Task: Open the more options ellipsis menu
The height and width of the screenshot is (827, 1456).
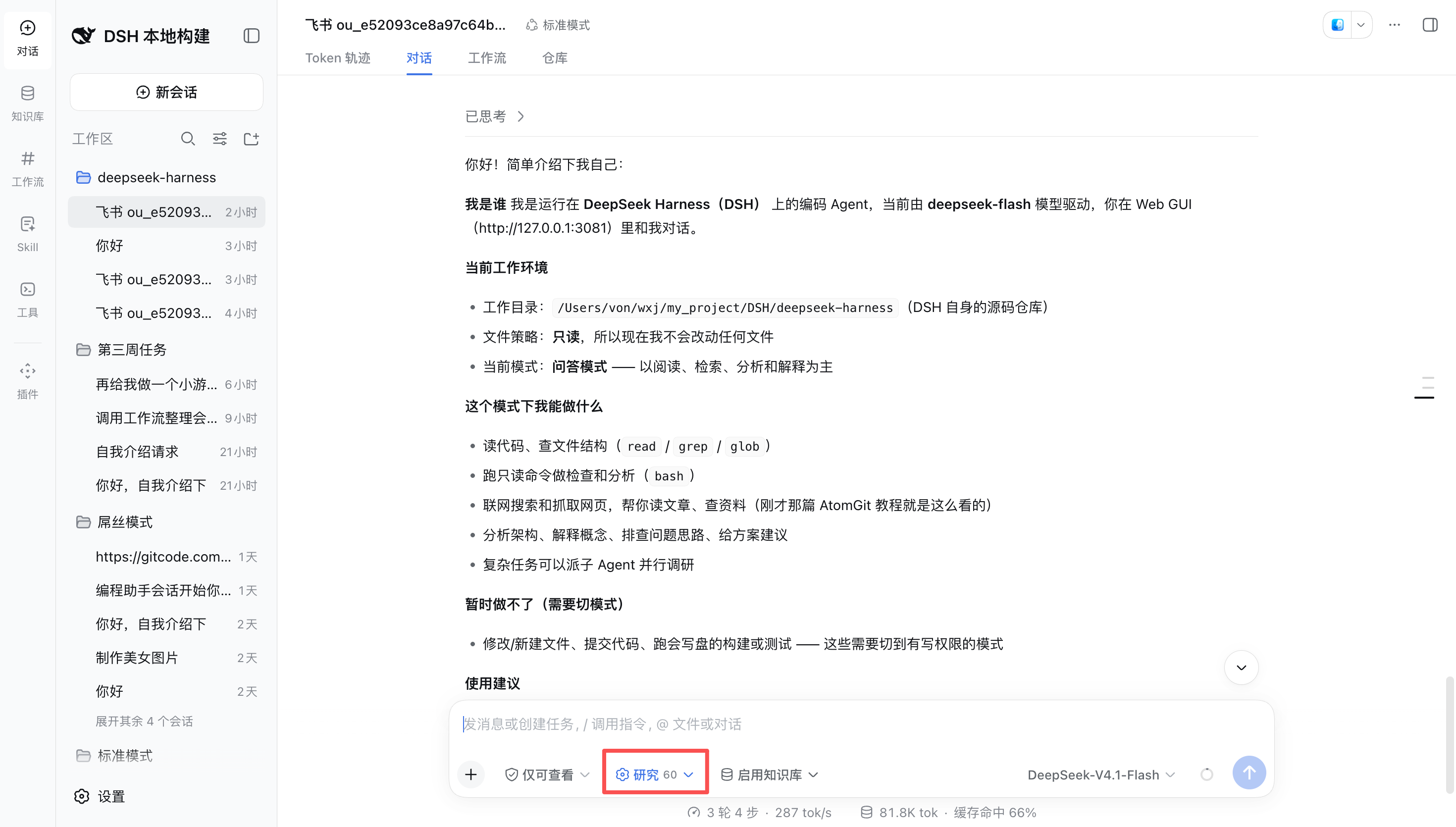Action: tap(1395, 25)
